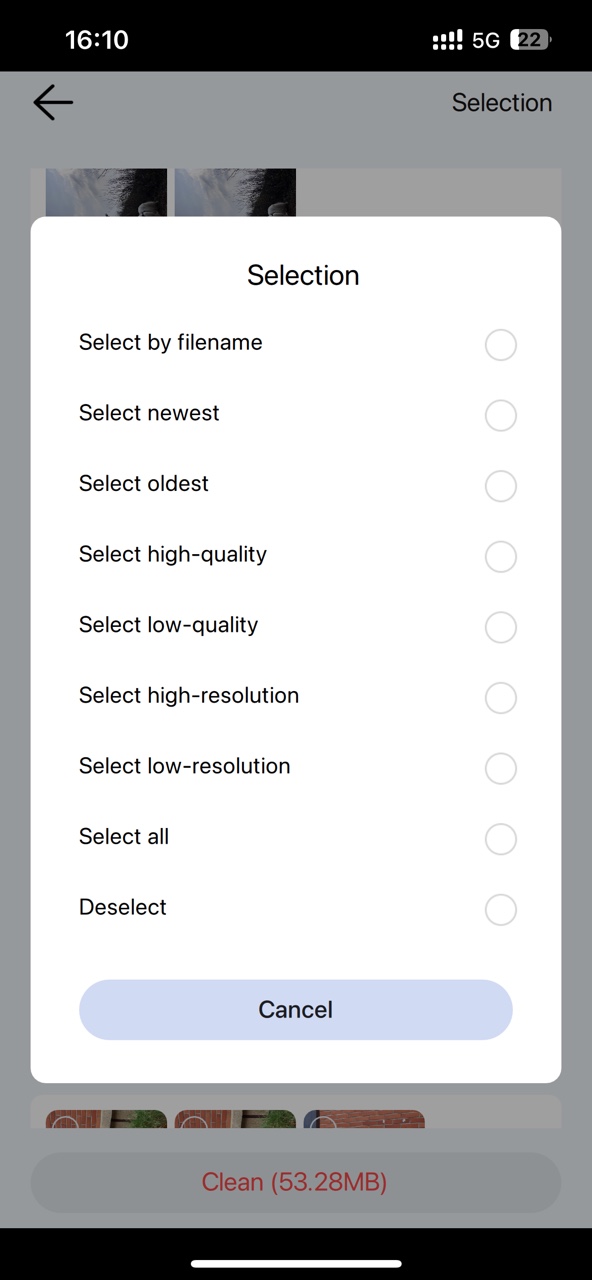The image size is (592, 1280).
Task: Select the high-resolution filter radio button
Action: 500,698
